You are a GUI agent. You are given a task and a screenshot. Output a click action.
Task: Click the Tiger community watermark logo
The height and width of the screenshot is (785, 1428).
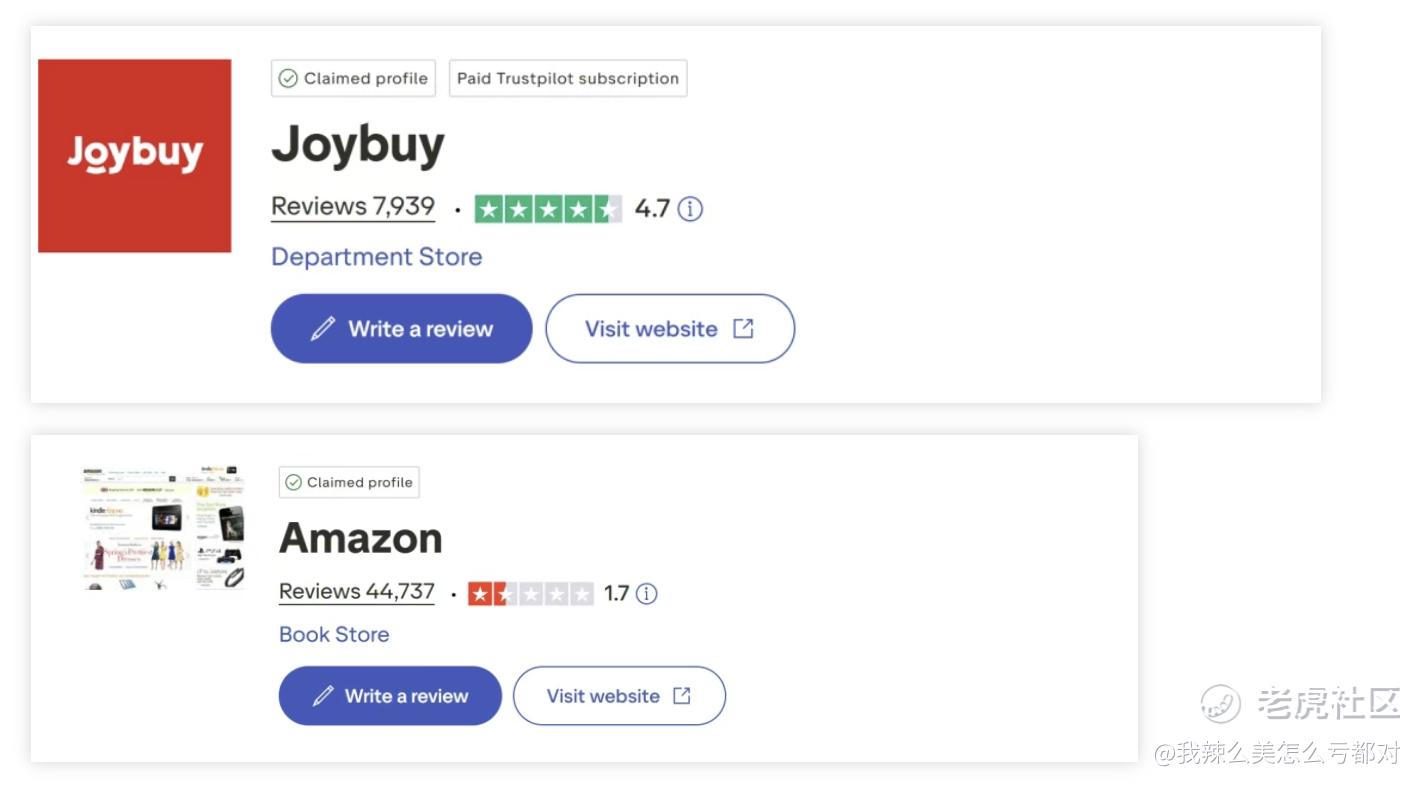(1221, 704)
